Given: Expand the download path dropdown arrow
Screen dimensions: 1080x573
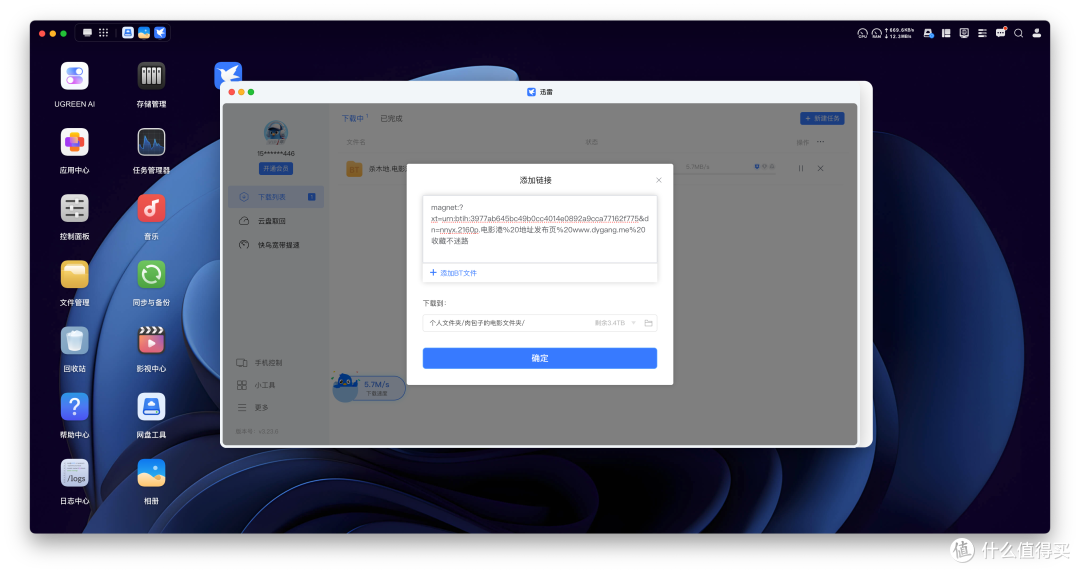Looking at the screenshot, I should click(634, 323).
